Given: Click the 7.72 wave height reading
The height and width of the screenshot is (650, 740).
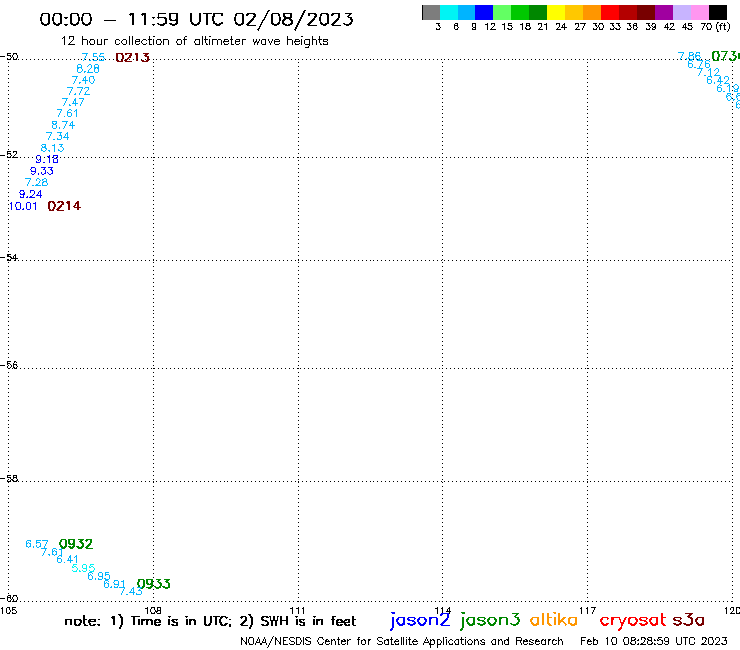Looking at the screenshot, I should pyautogui.click(x=78, y=91).
